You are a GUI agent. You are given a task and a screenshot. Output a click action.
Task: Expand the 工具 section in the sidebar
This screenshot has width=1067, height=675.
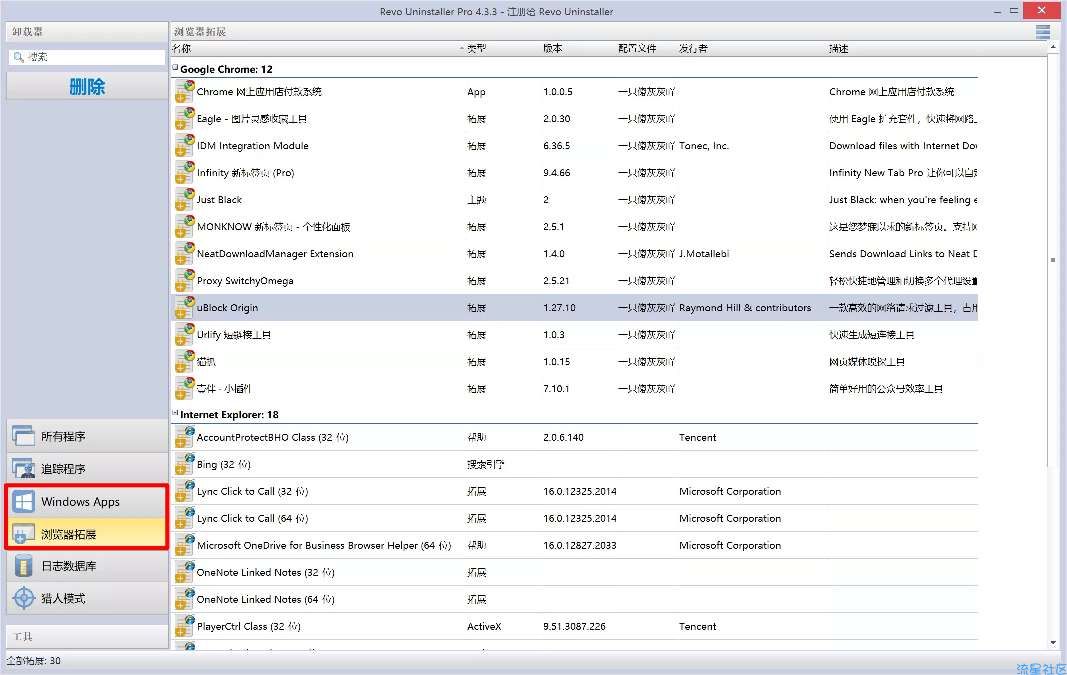coord(87,636)
